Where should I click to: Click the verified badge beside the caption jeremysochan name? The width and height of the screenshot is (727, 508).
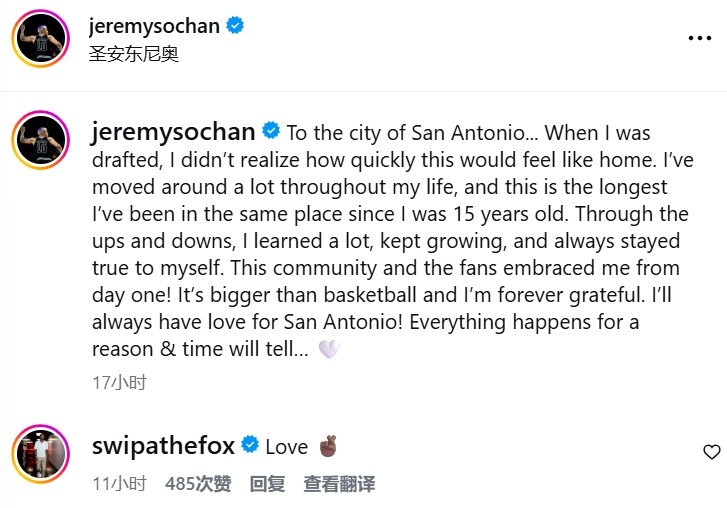(x=270, y=132)
